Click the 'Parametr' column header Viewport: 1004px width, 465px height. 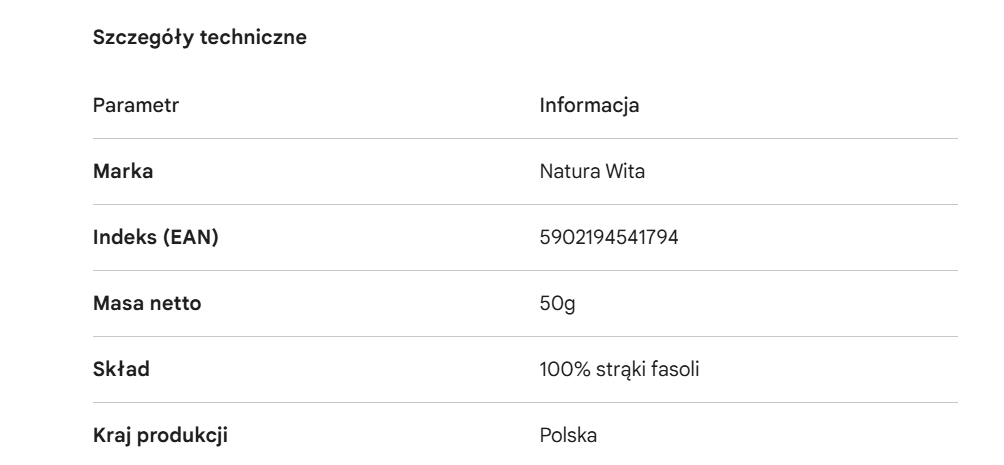(x=135, y=104)
